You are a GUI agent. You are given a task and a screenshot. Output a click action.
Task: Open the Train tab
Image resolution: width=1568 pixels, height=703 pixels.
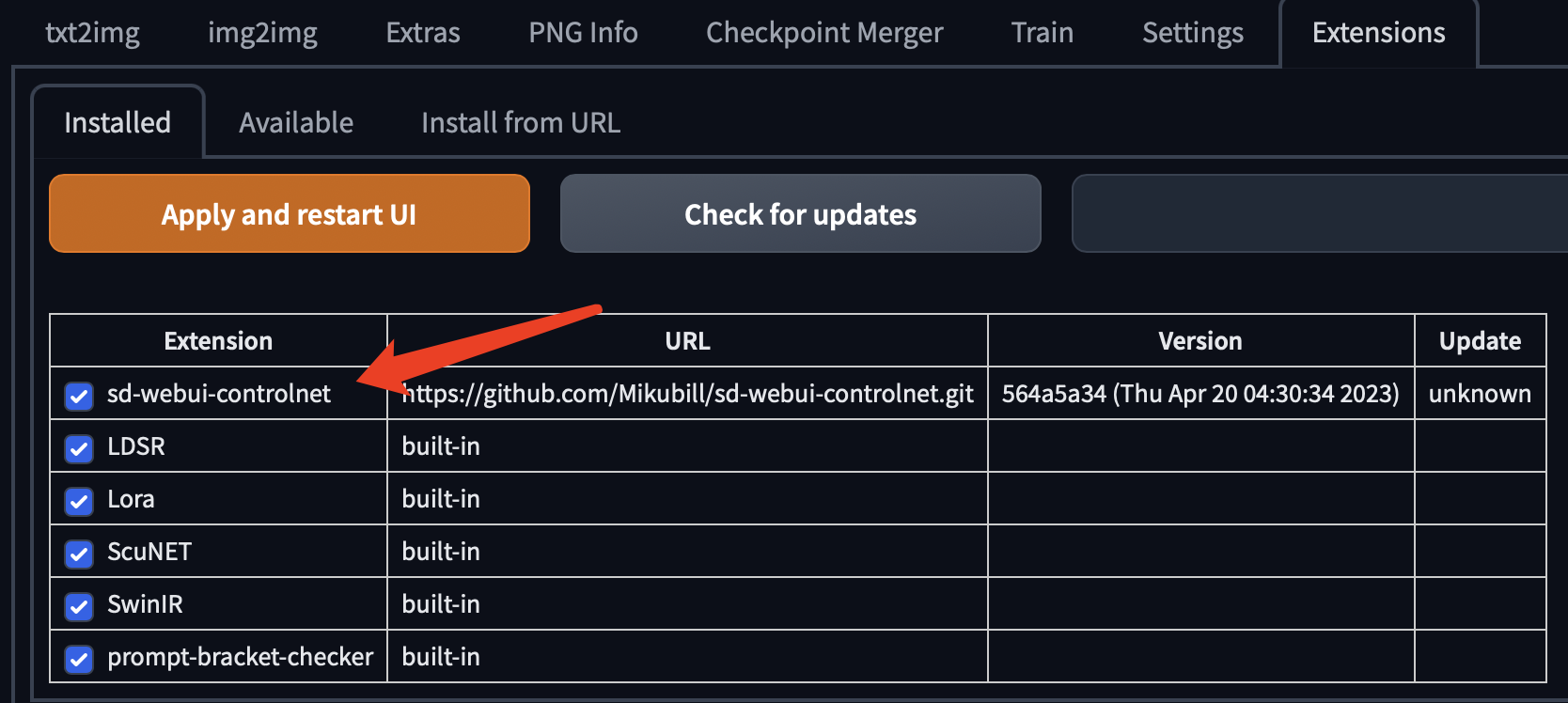point(1043,33)
